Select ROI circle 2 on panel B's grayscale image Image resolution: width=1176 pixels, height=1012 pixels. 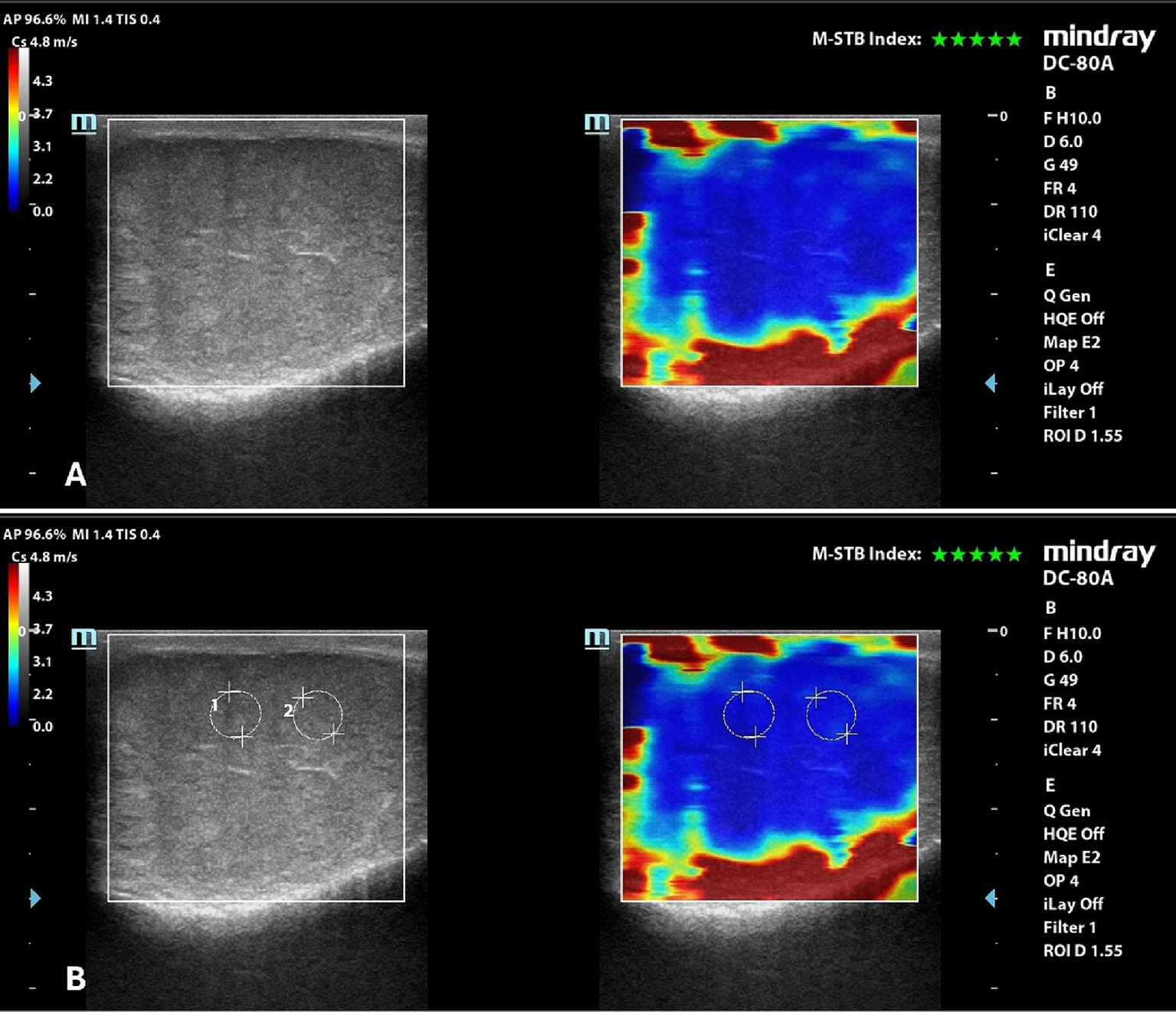click(x=318, y=715)
